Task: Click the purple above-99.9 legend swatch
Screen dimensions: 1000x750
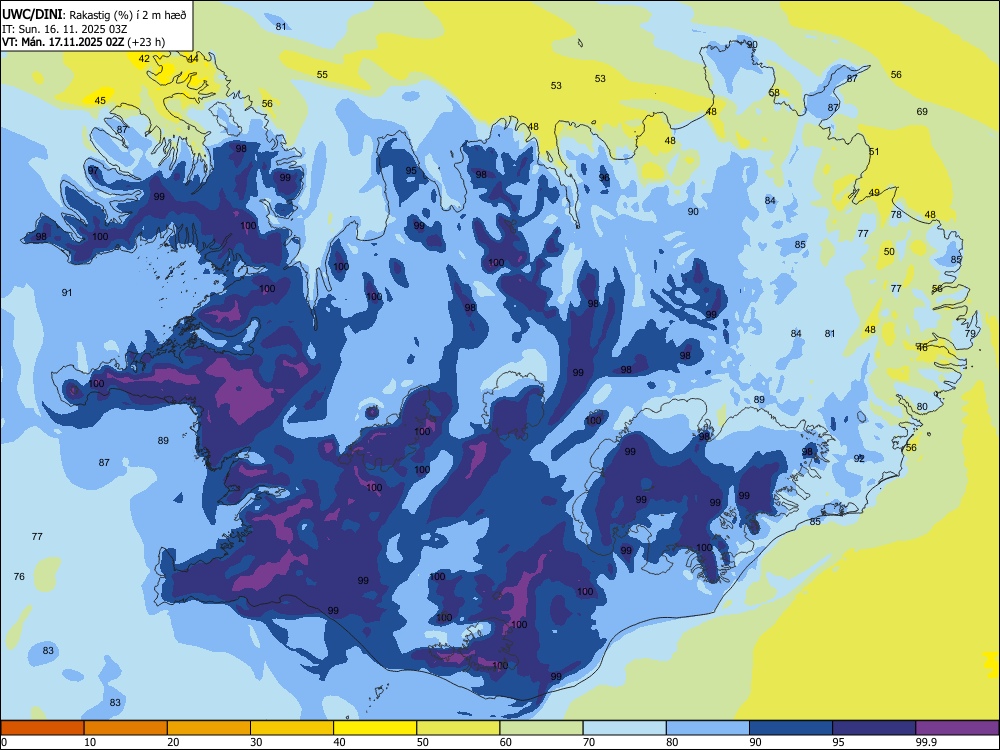Action: (x=957, y=728)
